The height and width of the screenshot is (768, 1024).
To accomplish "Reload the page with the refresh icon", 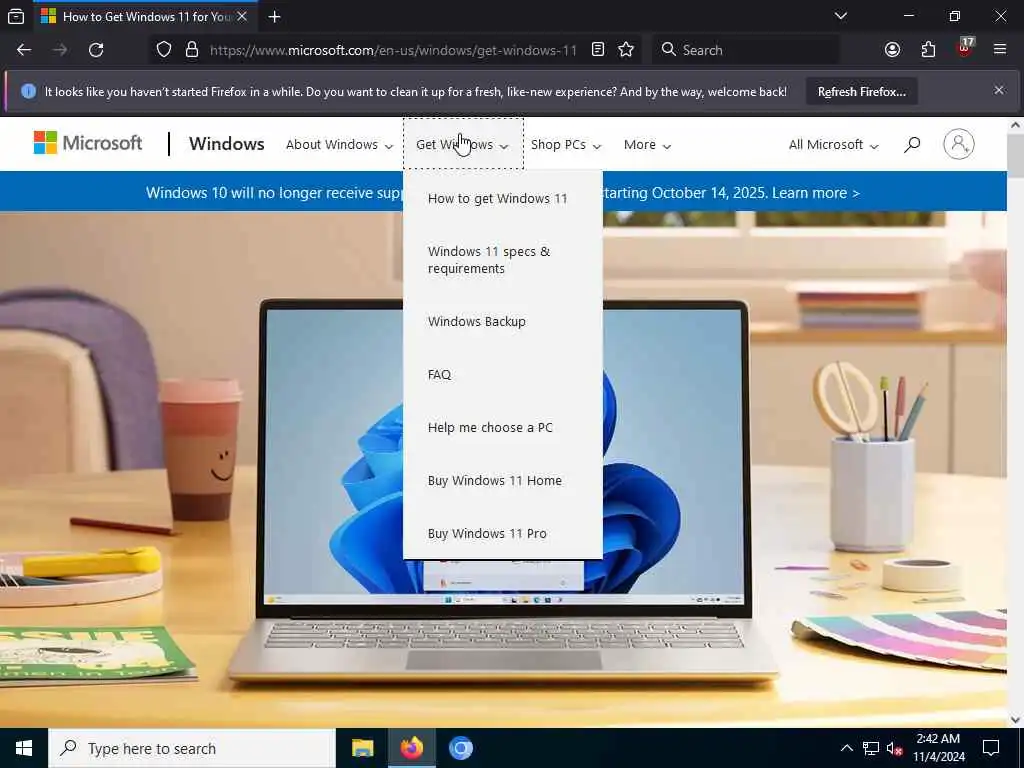I will pyautogui.click(x=96, y=50).
